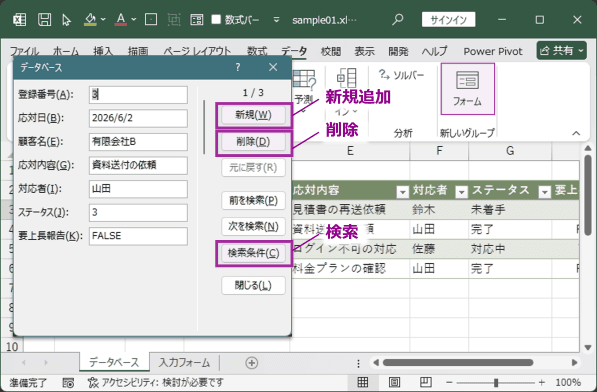The width and height of the screenshot is (597, 392).
Task: Switch to Page Break Preview in status bar
Action: [x=426, y=382]
